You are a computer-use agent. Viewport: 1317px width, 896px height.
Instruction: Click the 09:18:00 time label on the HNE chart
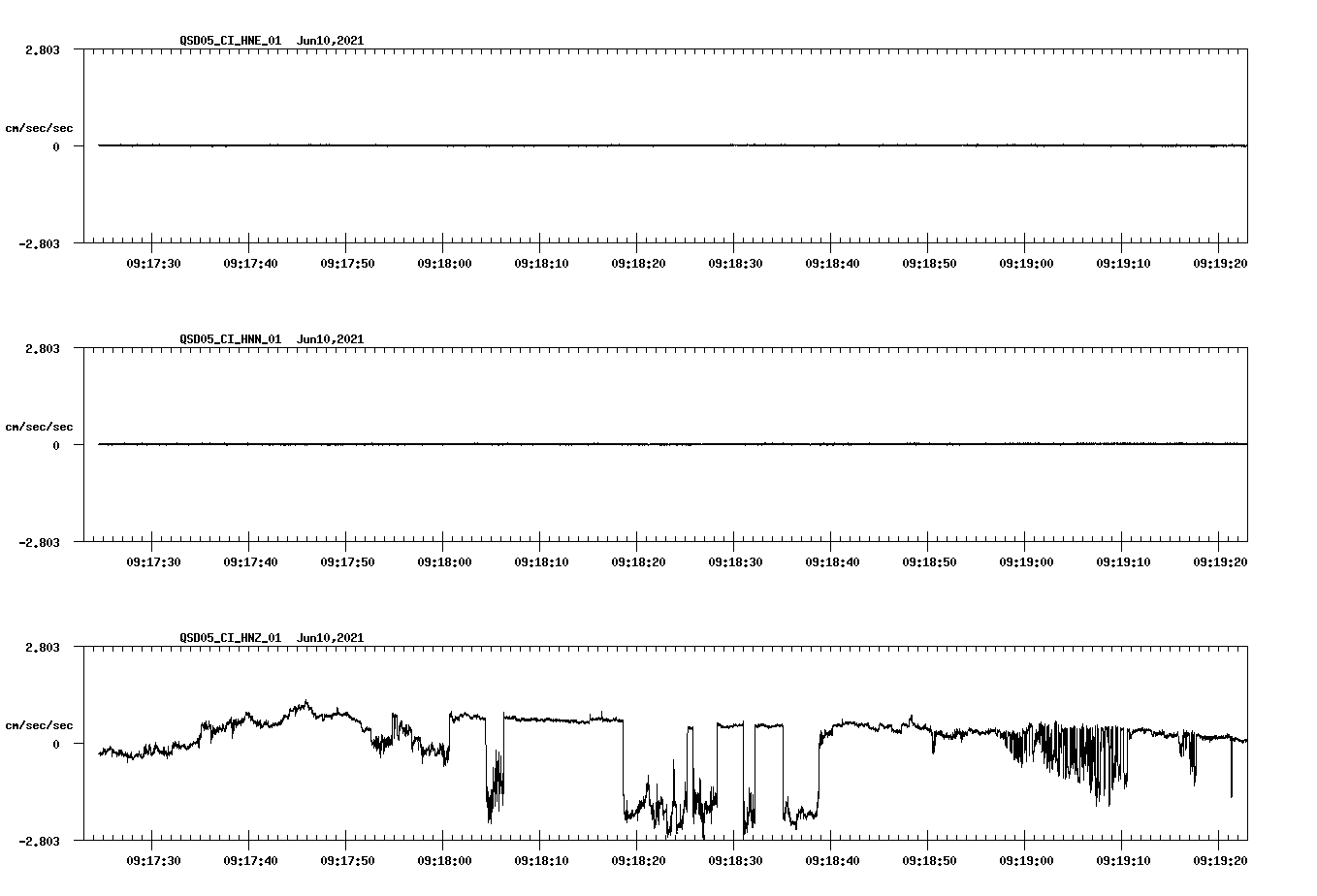point(444,264)
